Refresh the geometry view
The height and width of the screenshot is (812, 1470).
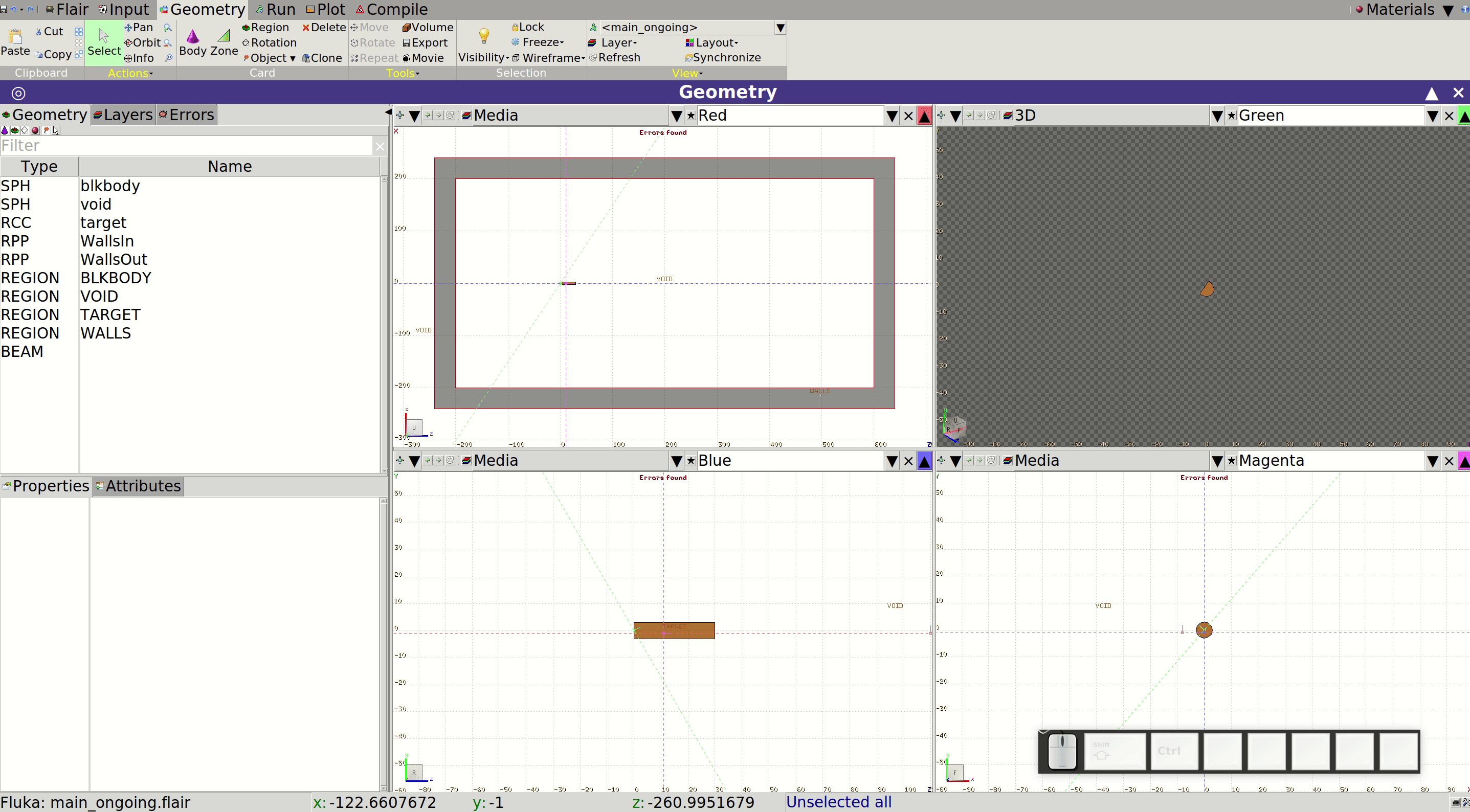(x=615, y=58)
